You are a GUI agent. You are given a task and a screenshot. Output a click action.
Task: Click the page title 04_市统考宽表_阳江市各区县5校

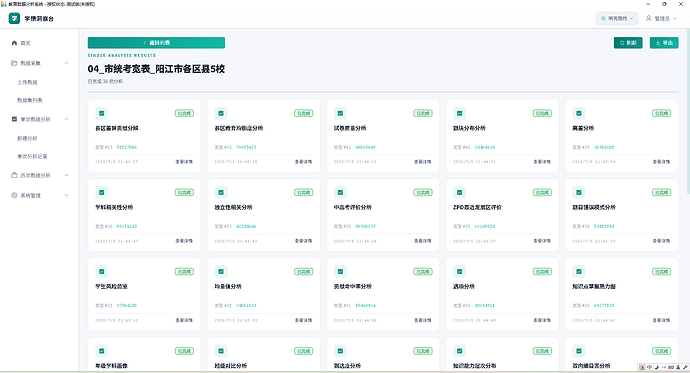pos(156,69)
